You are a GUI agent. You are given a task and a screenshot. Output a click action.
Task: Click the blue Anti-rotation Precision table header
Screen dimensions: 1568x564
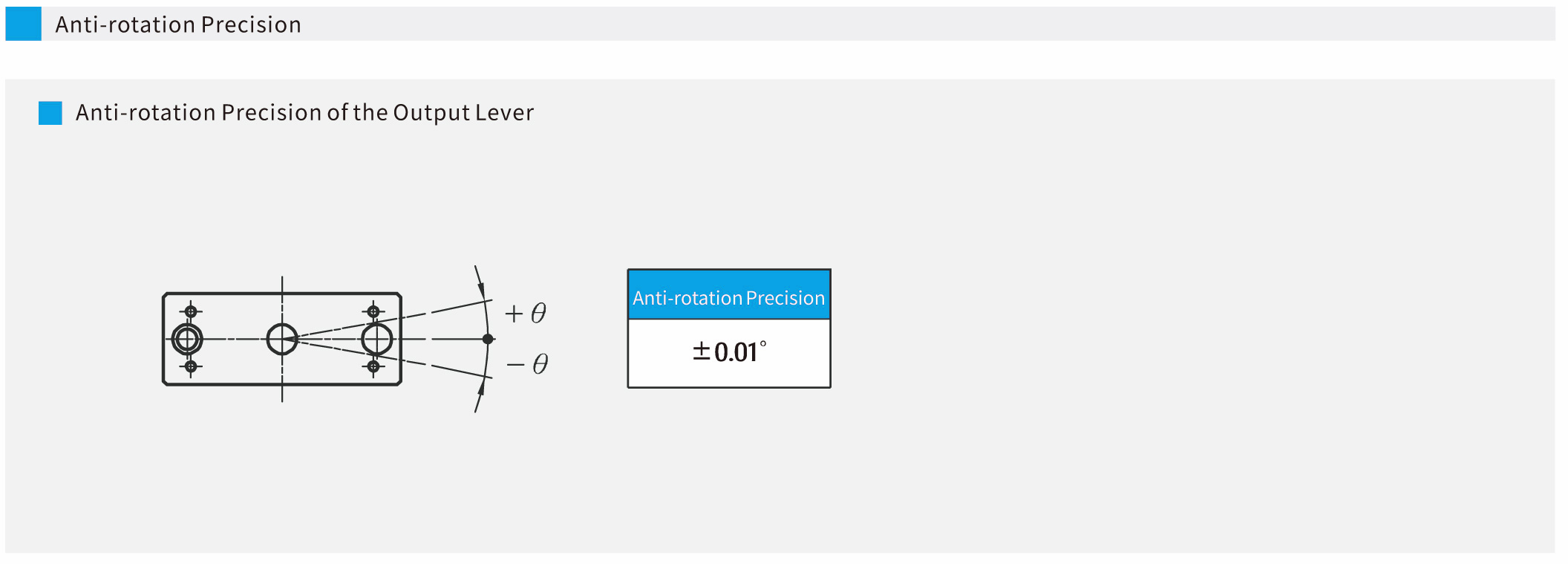pos(728,296)
